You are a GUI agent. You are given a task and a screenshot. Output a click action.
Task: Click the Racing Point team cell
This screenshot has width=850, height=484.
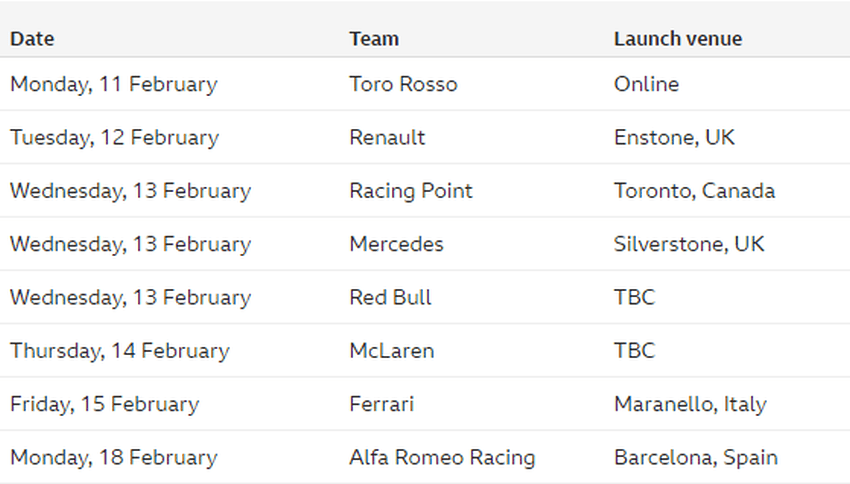(411, 191)
